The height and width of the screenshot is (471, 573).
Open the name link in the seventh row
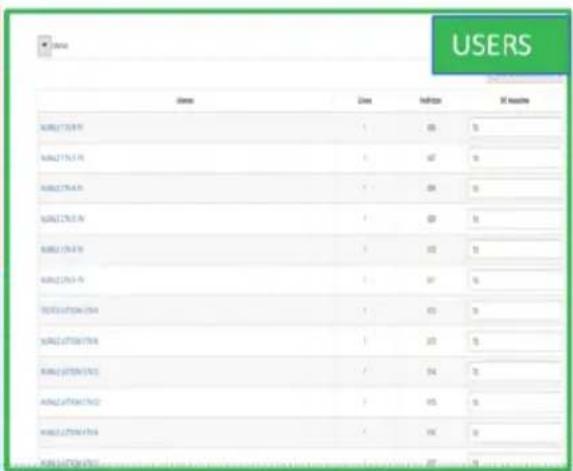coord(69,311)
